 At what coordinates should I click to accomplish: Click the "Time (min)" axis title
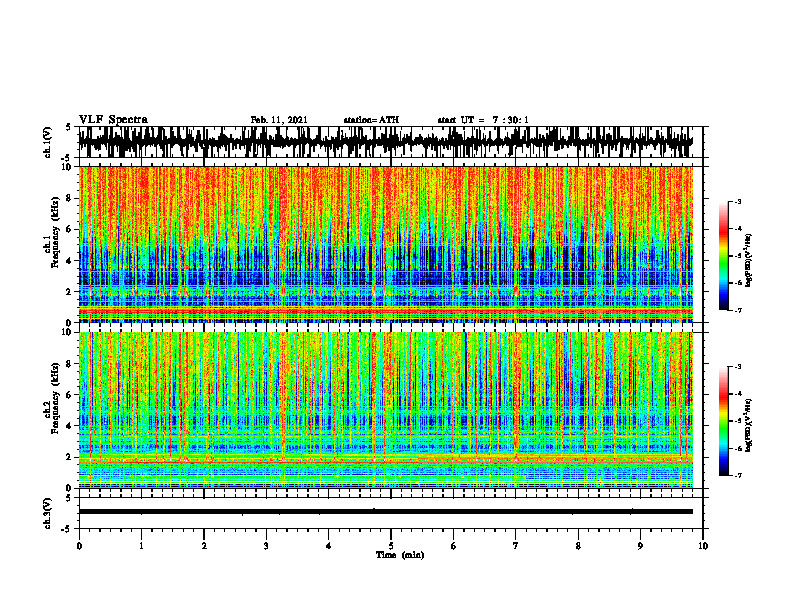(x=400, y=555)
